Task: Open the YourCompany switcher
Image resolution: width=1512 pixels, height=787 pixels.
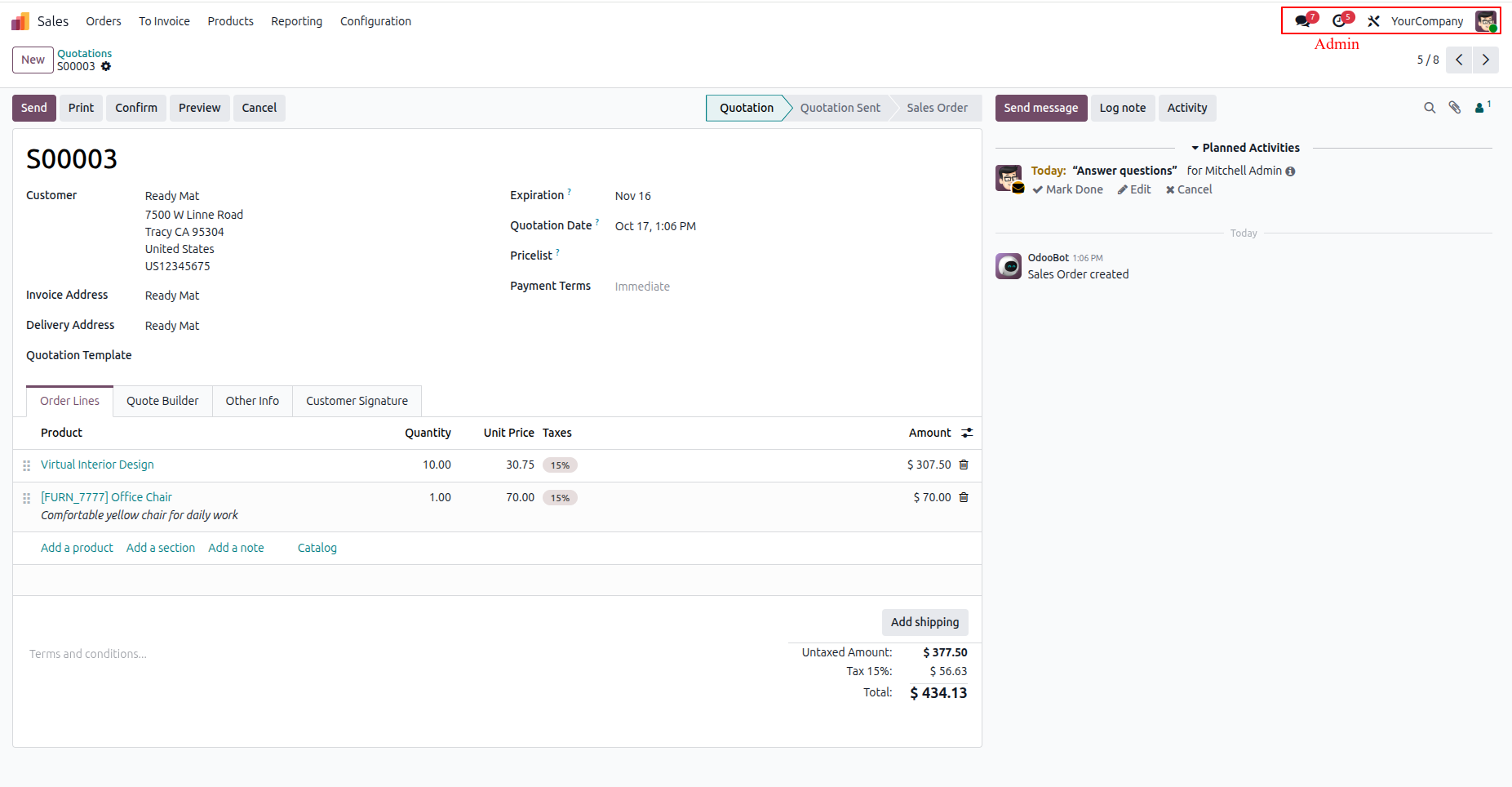Action: pos(1427,21)
